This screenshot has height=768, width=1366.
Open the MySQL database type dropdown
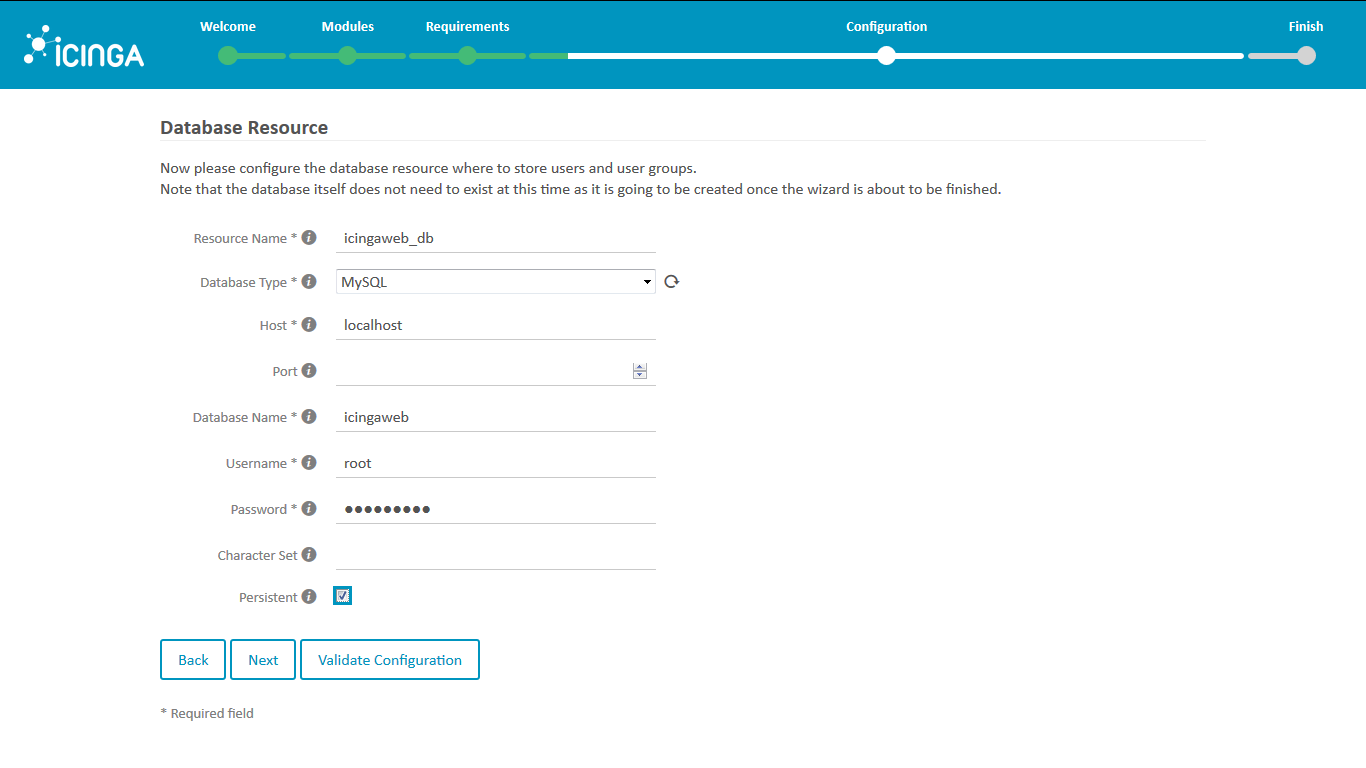(x=496, y=282)
